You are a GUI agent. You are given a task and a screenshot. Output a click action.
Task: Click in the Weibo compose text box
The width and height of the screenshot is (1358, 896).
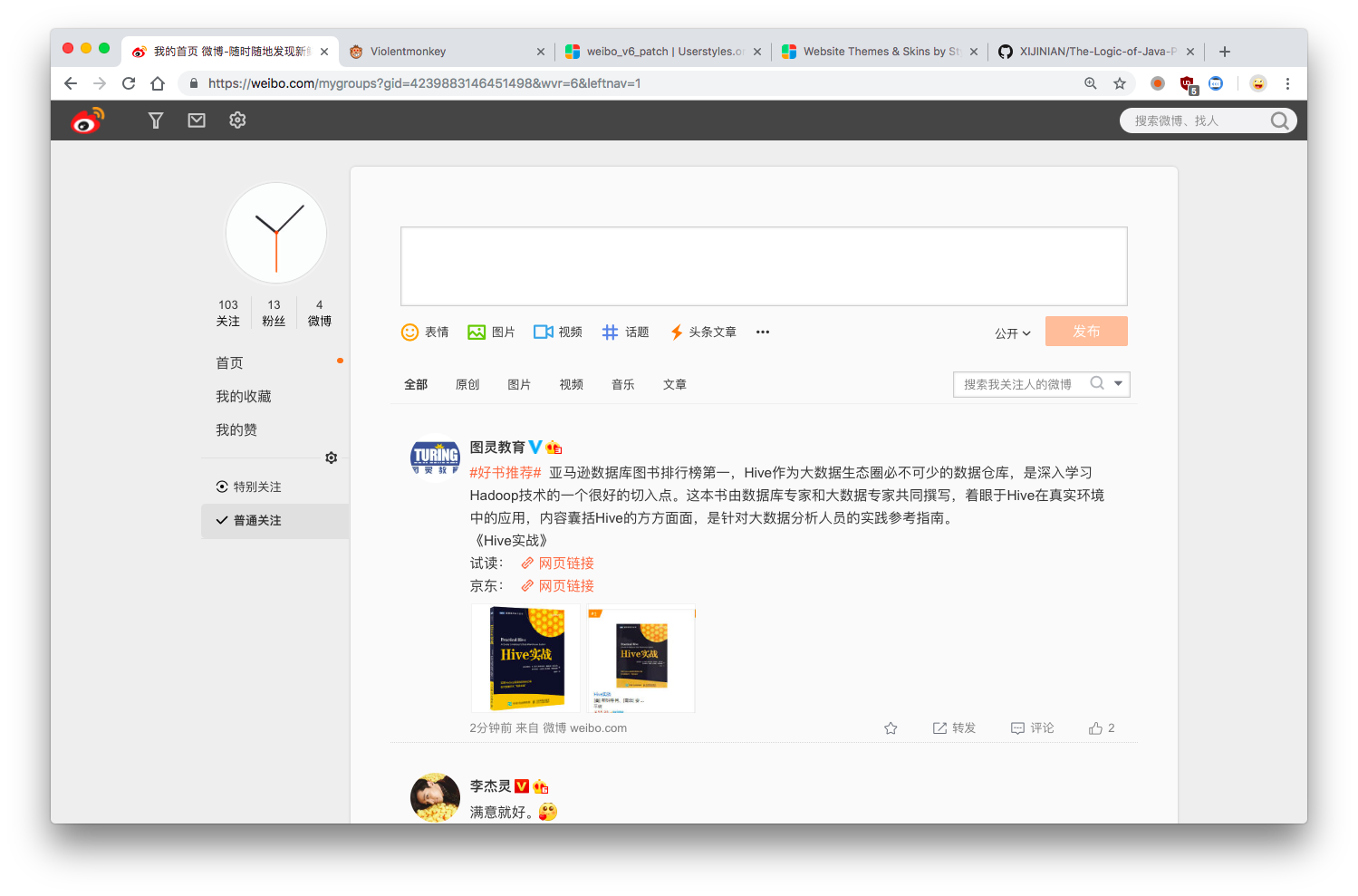(764, 266)
